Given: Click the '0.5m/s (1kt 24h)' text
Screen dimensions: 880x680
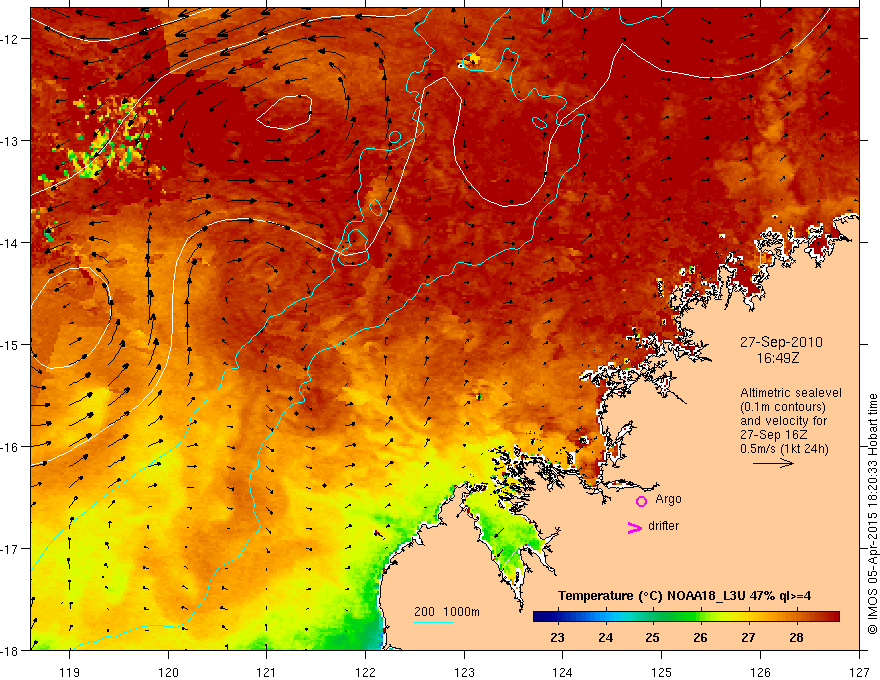Looking at the screenshot, I should click(785, 448).
